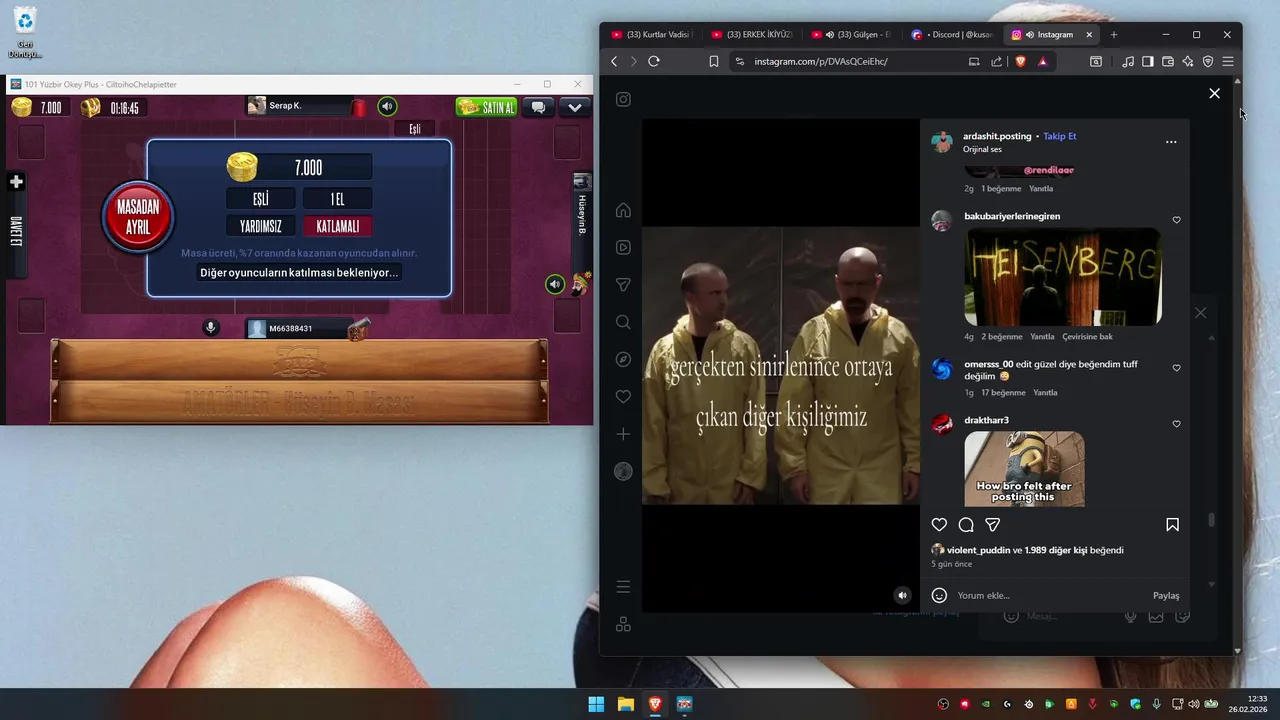Select Hüseyin B. player name tag
This screenshot has width=1280, height=720.
[x=582, y=215]
